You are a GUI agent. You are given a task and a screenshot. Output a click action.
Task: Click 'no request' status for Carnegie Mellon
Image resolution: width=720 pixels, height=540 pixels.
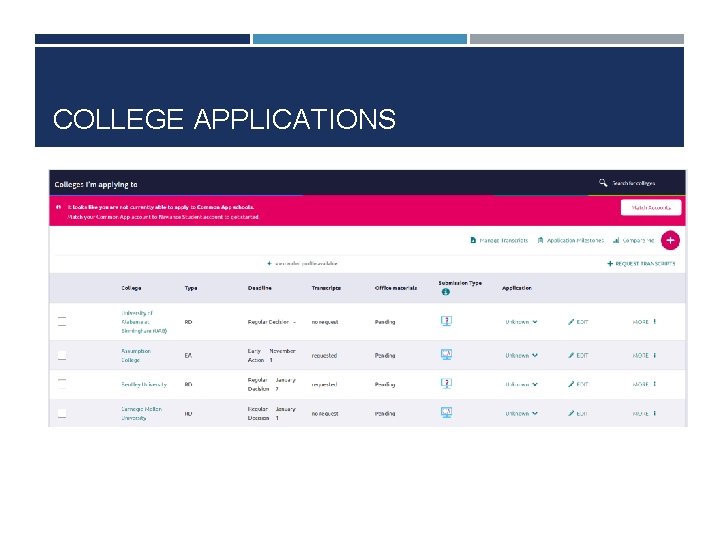325,413
